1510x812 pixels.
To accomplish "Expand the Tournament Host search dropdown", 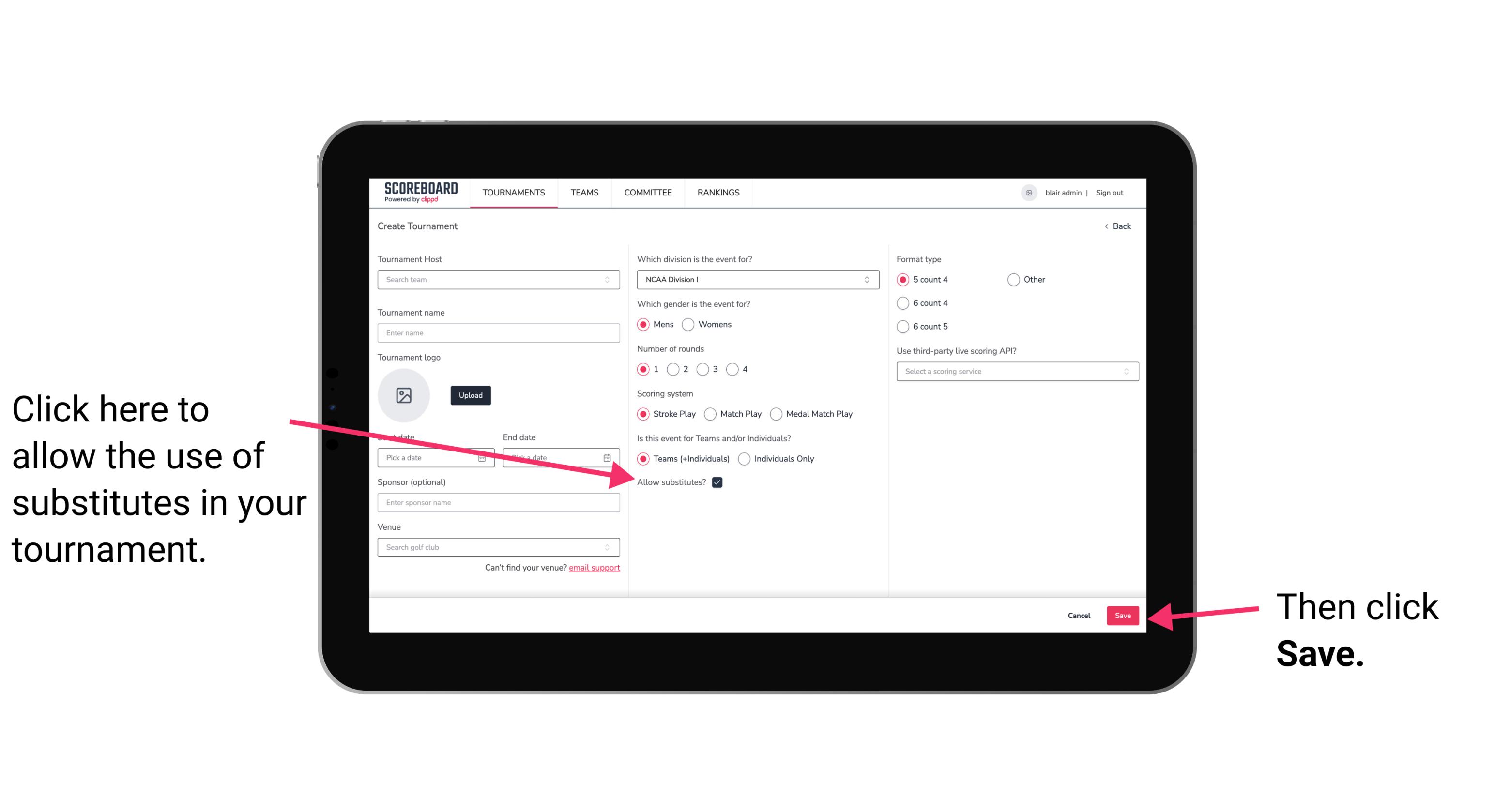I will coord(612,280).
